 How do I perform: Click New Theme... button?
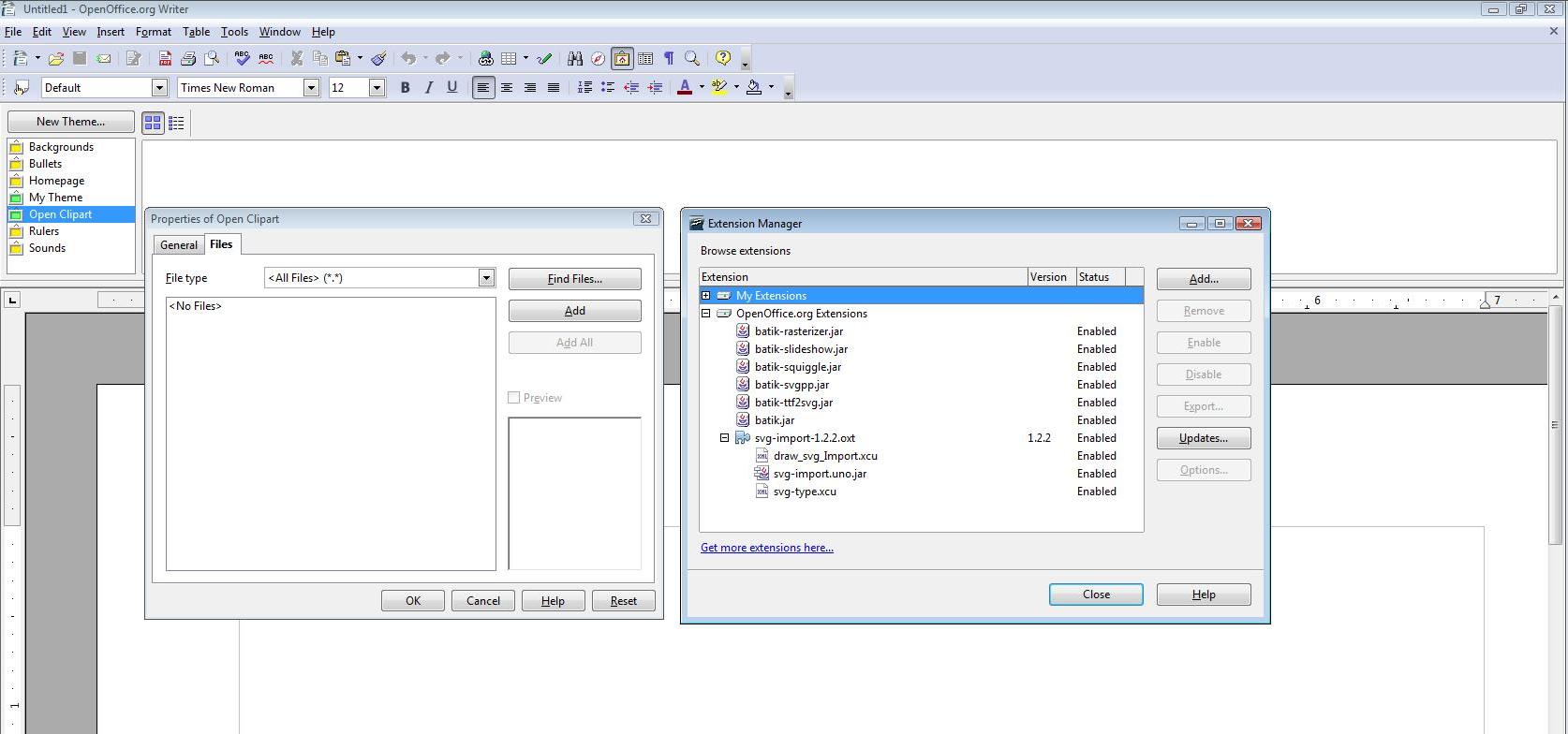click(x=70, y=122)
